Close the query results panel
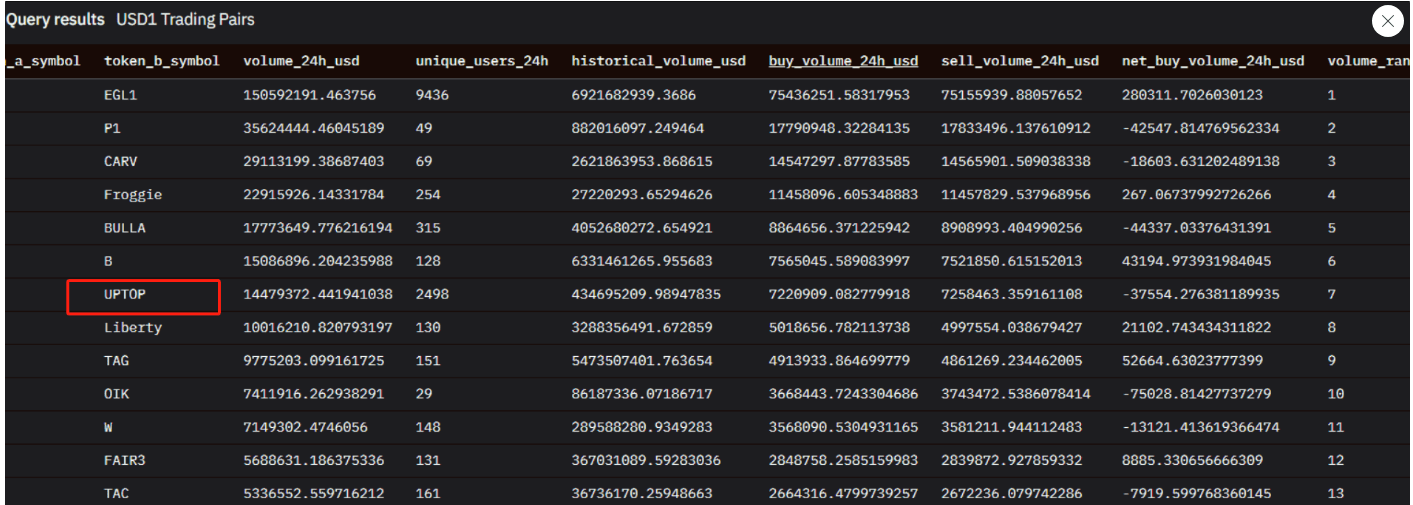Image resolution: width=1413 pixels, height=505 pixels. (x=1387, y=21)
